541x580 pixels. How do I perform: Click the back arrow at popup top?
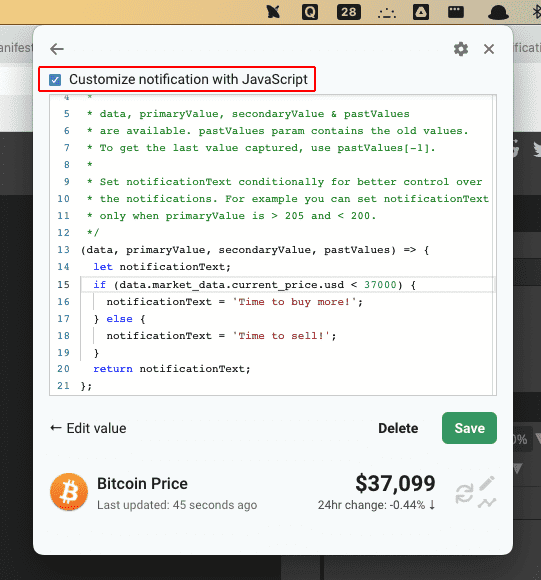pos(57,49)
